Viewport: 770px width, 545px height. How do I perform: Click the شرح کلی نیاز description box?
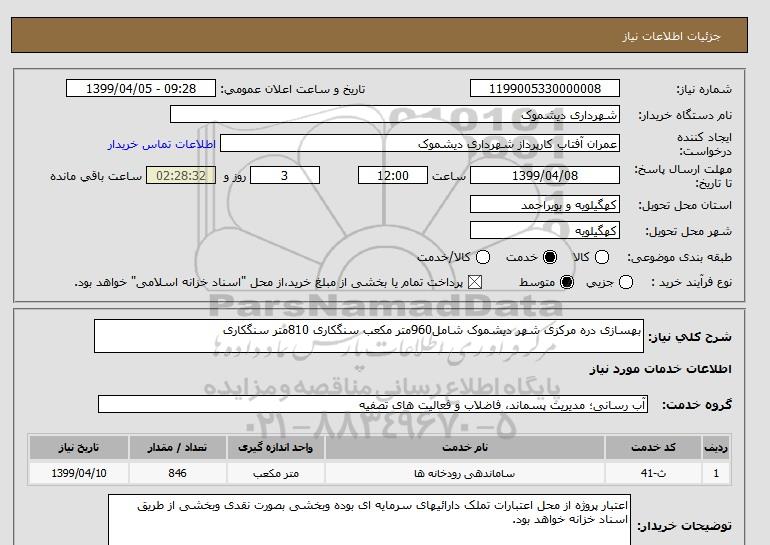(369, 336)
